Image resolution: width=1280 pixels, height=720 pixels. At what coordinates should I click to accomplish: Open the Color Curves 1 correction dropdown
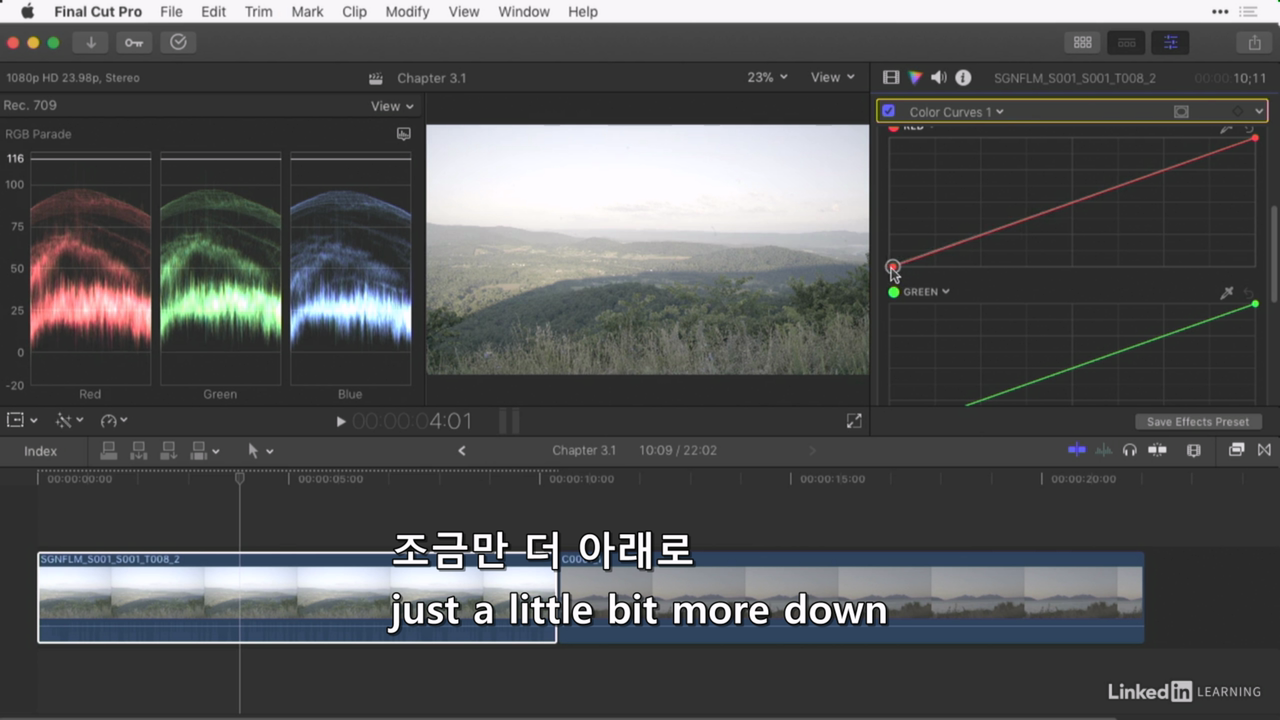[x=956, y=112]
